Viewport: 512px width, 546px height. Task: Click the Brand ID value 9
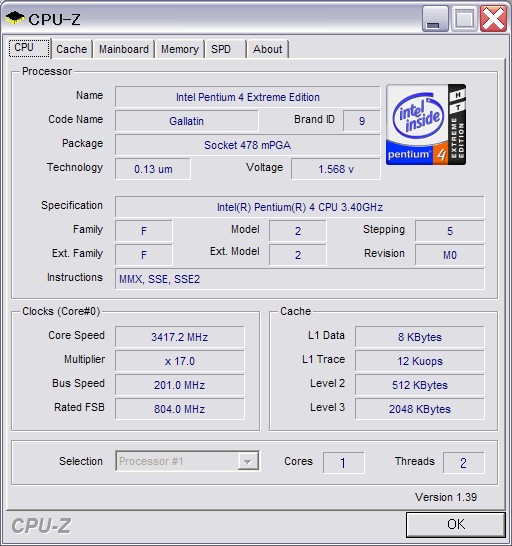click(x=362, y=121)
